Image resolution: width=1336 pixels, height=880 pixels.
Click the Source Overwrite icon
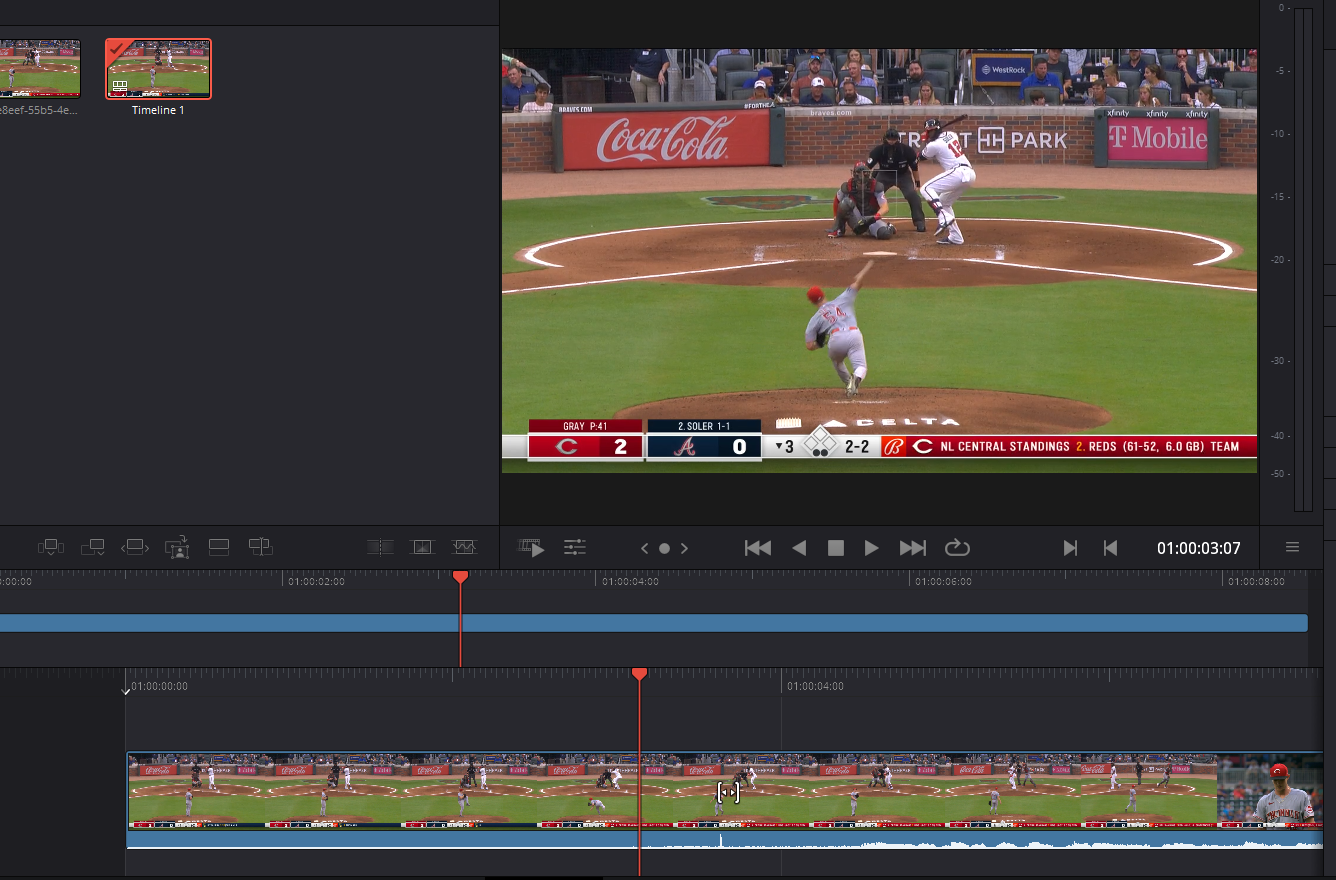260,547
